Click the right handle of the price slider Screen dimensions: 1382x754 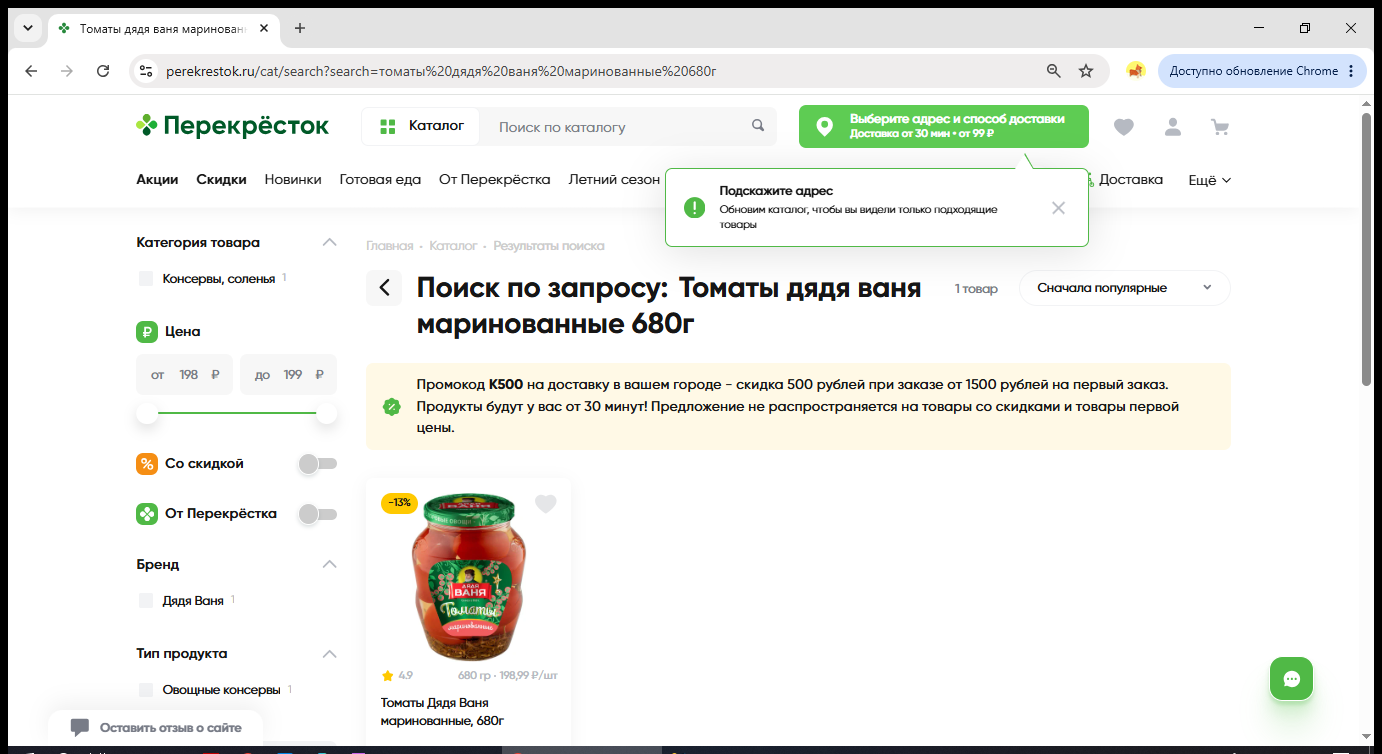click(x=327, y=413)
